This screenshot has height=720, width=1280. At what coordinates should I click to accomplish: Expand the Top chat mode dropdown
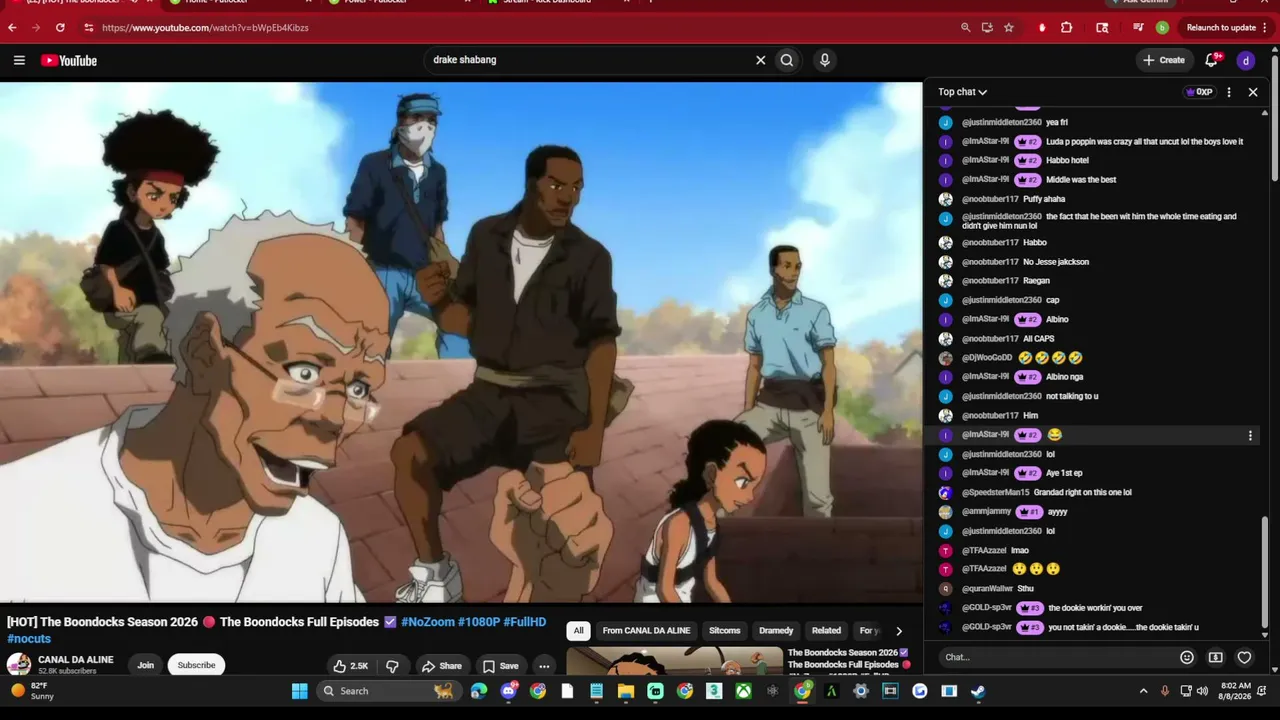click(962, 92)
